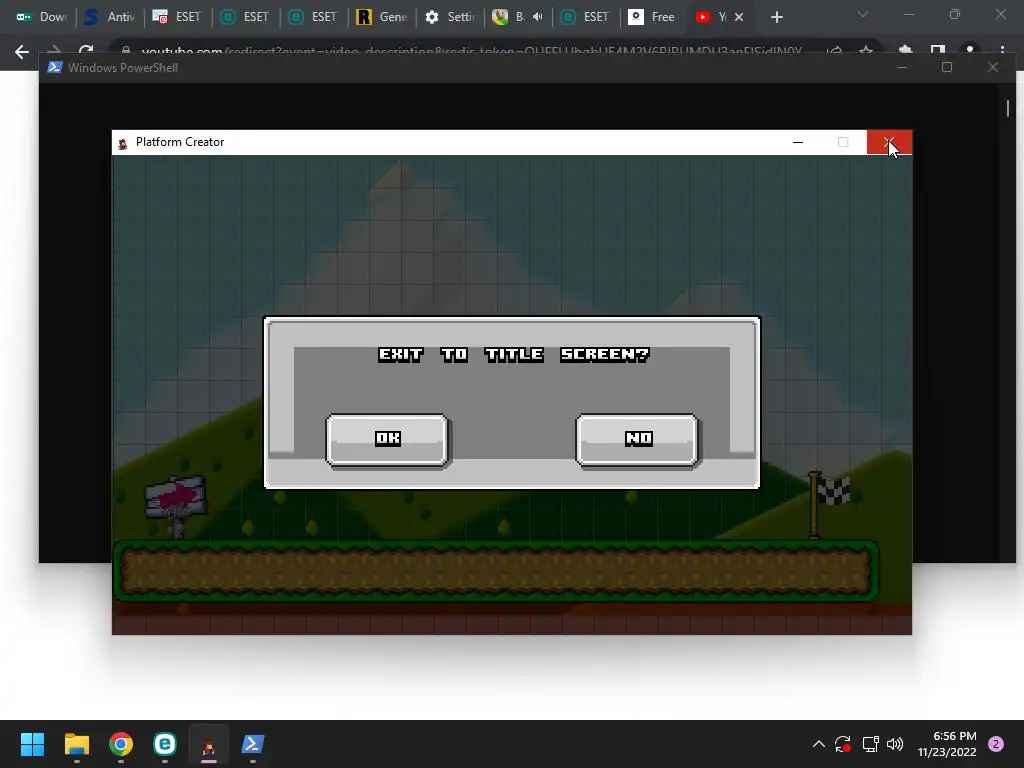This screenshot has height=768, width=1024.
Task: Switch to the tab playing audio
Action: (518, 17)
